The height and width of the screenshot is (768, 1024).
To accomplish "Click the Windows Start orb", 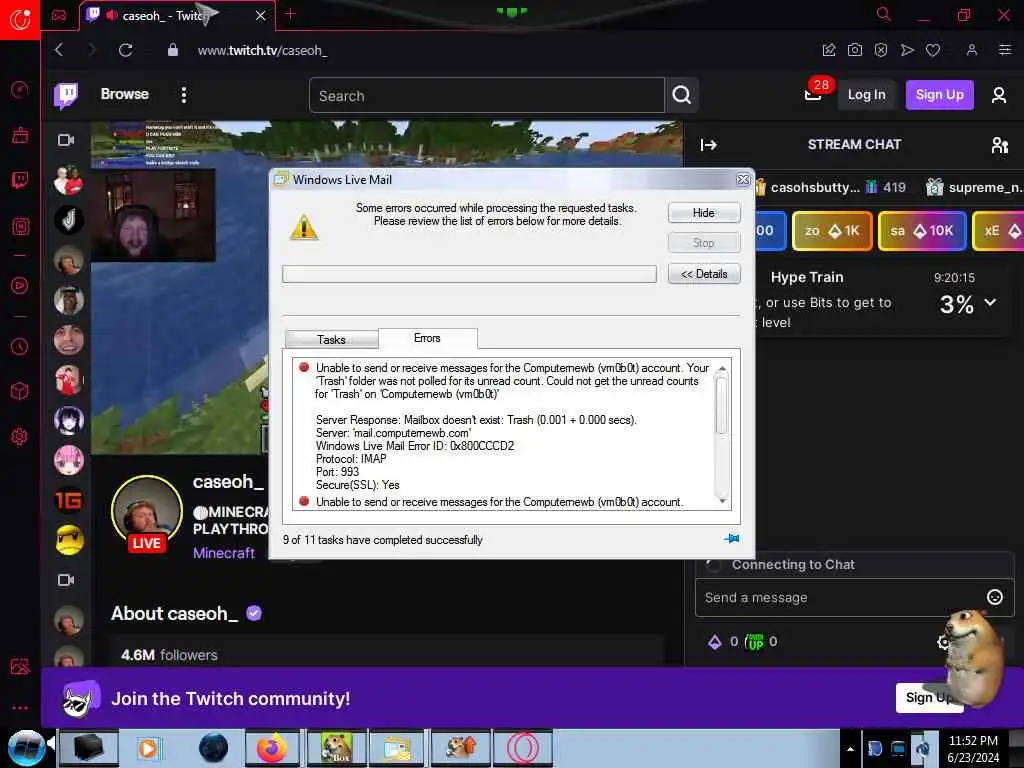I will [25, 748].
